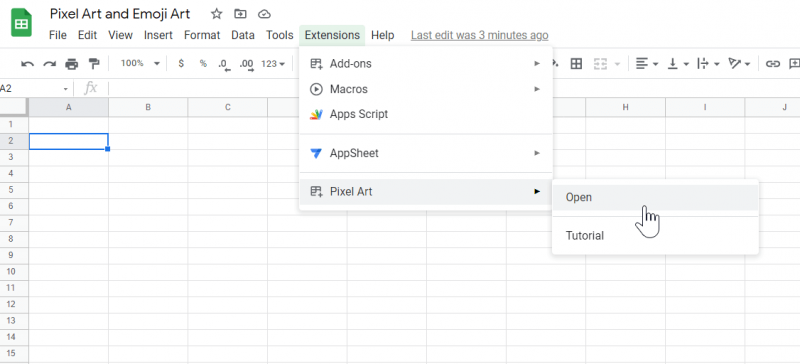The width and height of the screenshot is (800, 364).
Task: Open the zoom 100% dropdown
Action: point(140,63)
